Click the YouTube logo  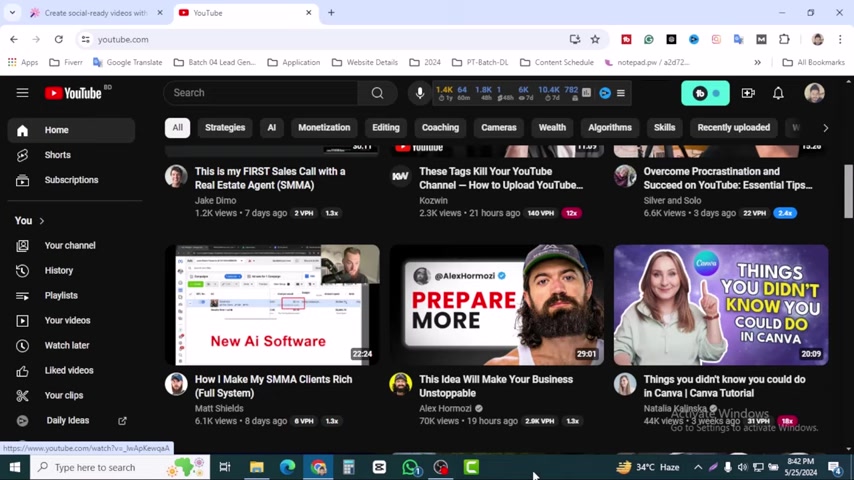[74, 93]
